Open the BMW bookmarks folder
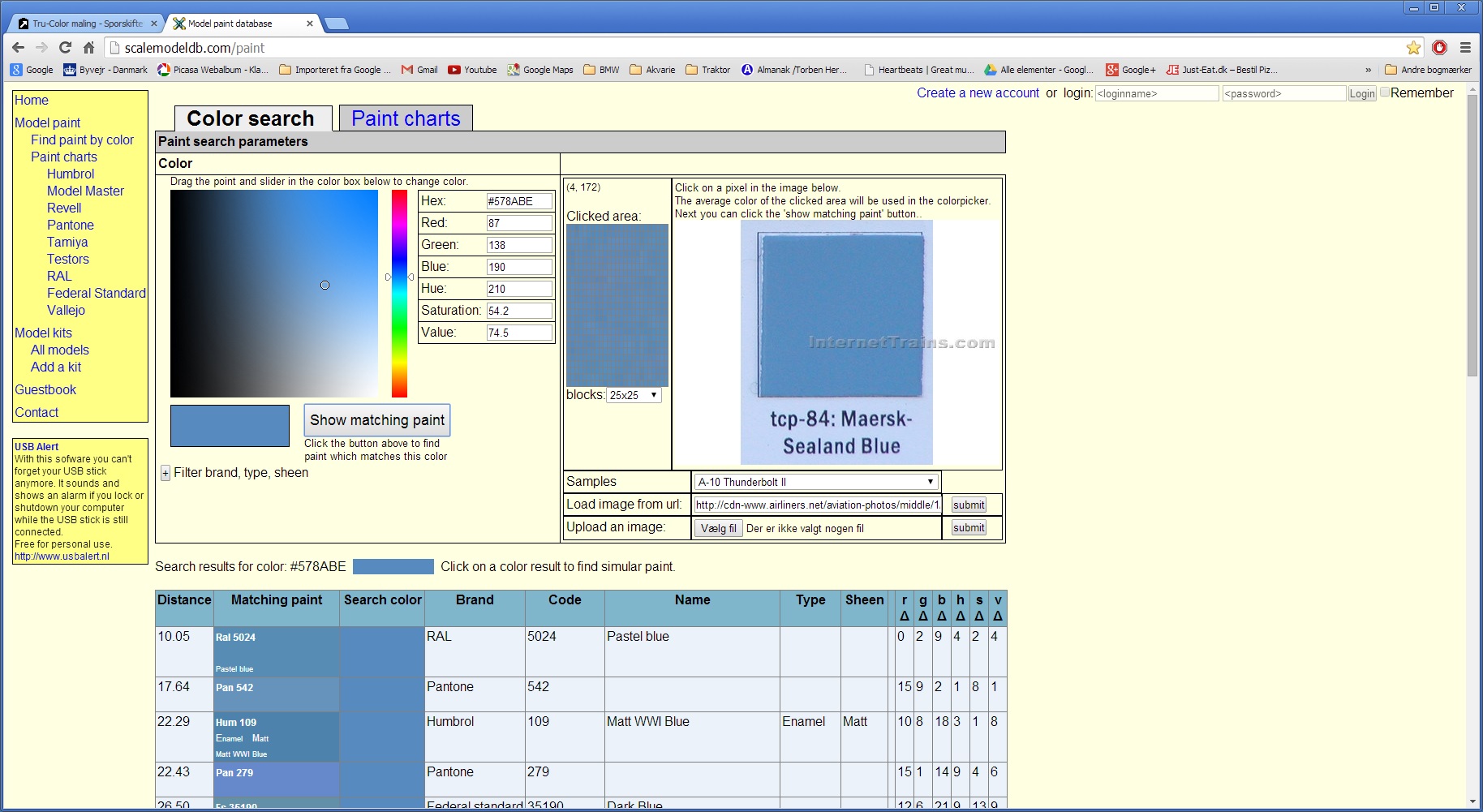The width and height of the screenshot is (1483, 812). pos(601,70)
